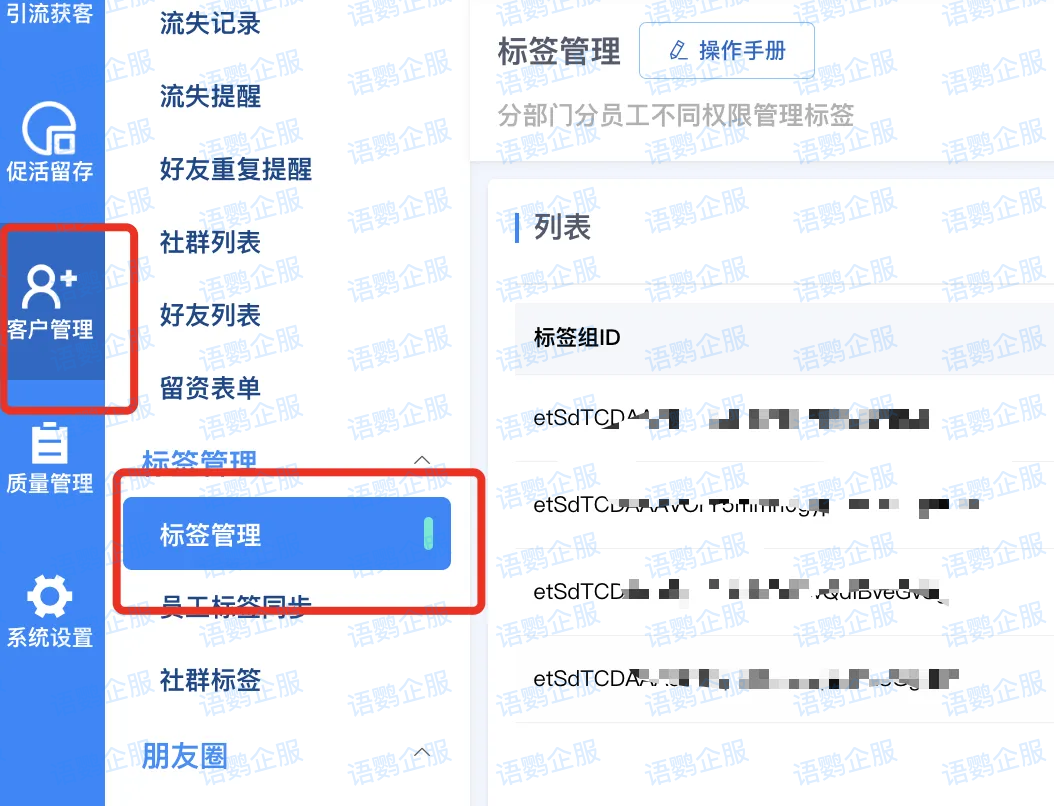Select the highlighted 标签管理 submenu item
The image size is (1054, 806).
coord(287,534)
